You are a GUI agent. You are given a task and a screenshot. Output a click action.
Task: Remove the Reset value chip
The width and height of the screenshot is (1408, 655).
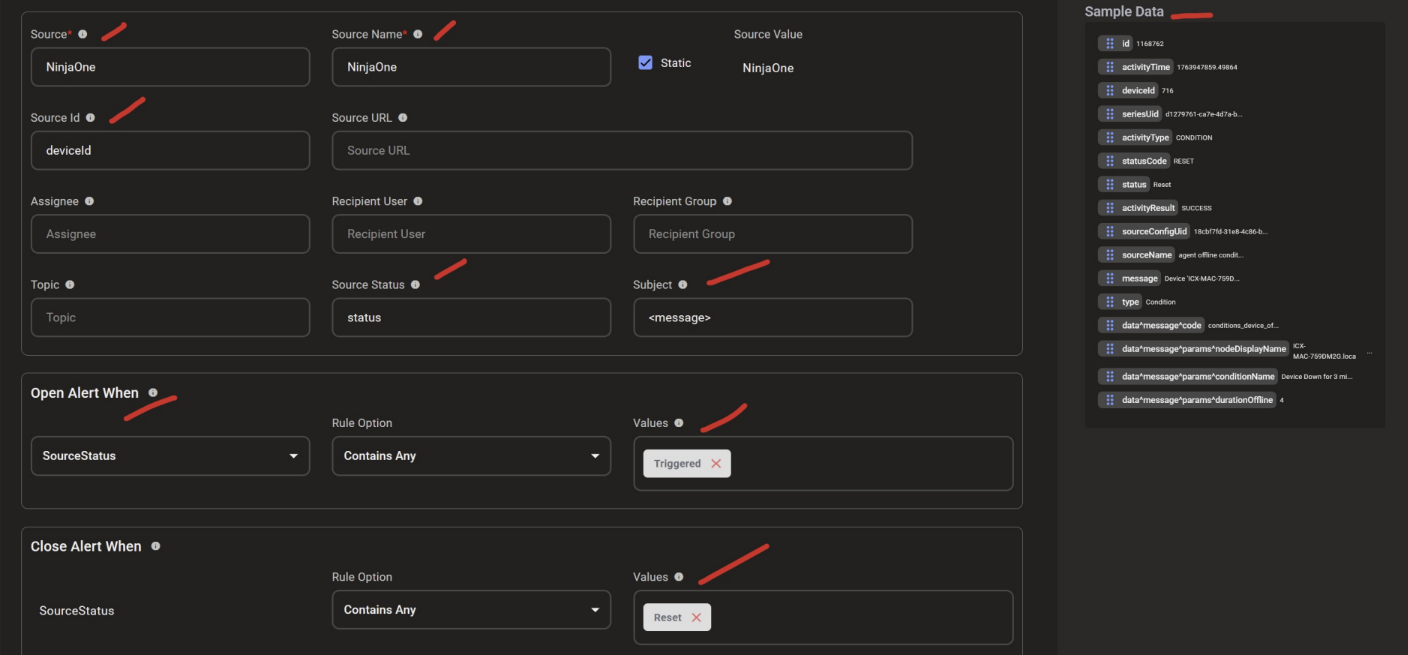pos(696,618)
